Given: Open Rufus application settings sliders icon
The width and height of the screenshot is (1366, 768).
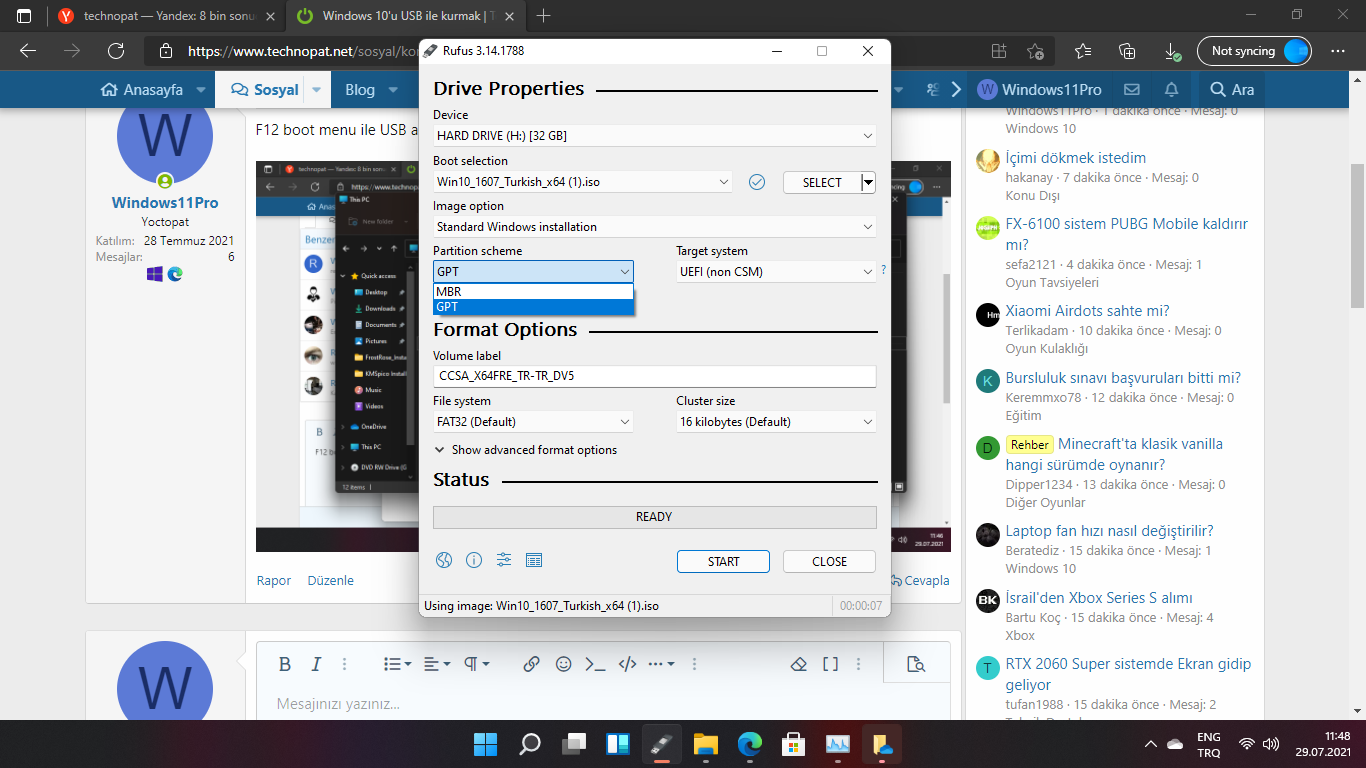Looking at the screenshot, I should click(504, 561).
